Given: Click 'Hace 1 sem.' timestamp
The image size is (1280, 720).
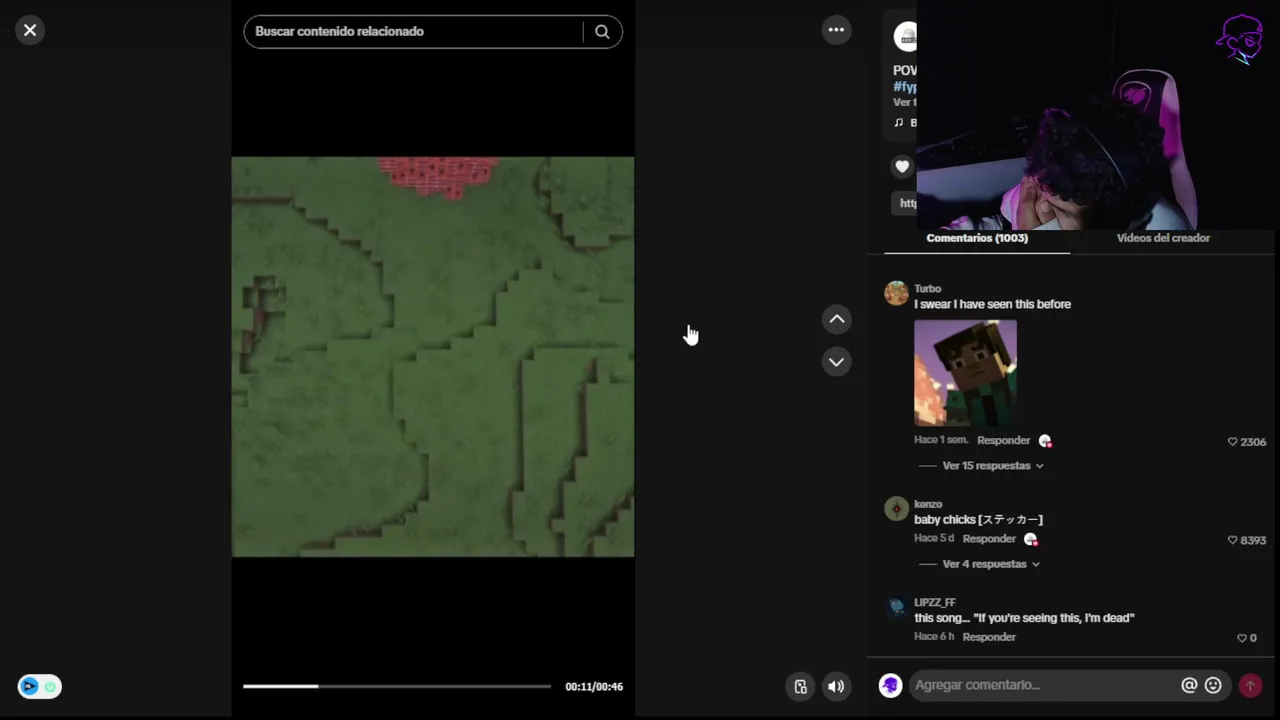Looking at the screenshot, I should coord(941,440).
